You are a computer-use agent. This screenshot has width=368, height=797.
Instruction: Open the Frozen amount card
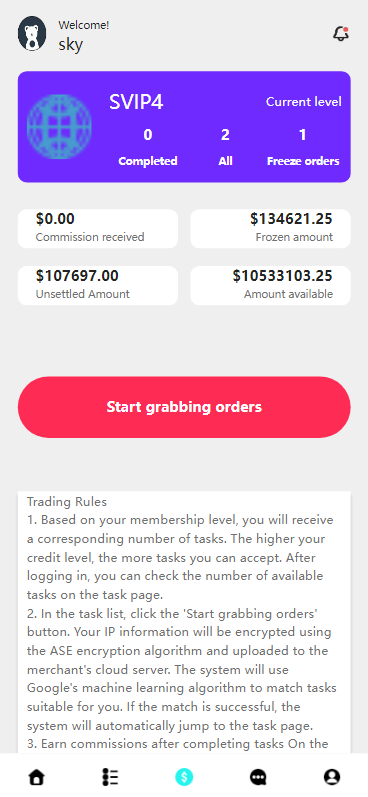pyautogui.click(x=270, y=228)
